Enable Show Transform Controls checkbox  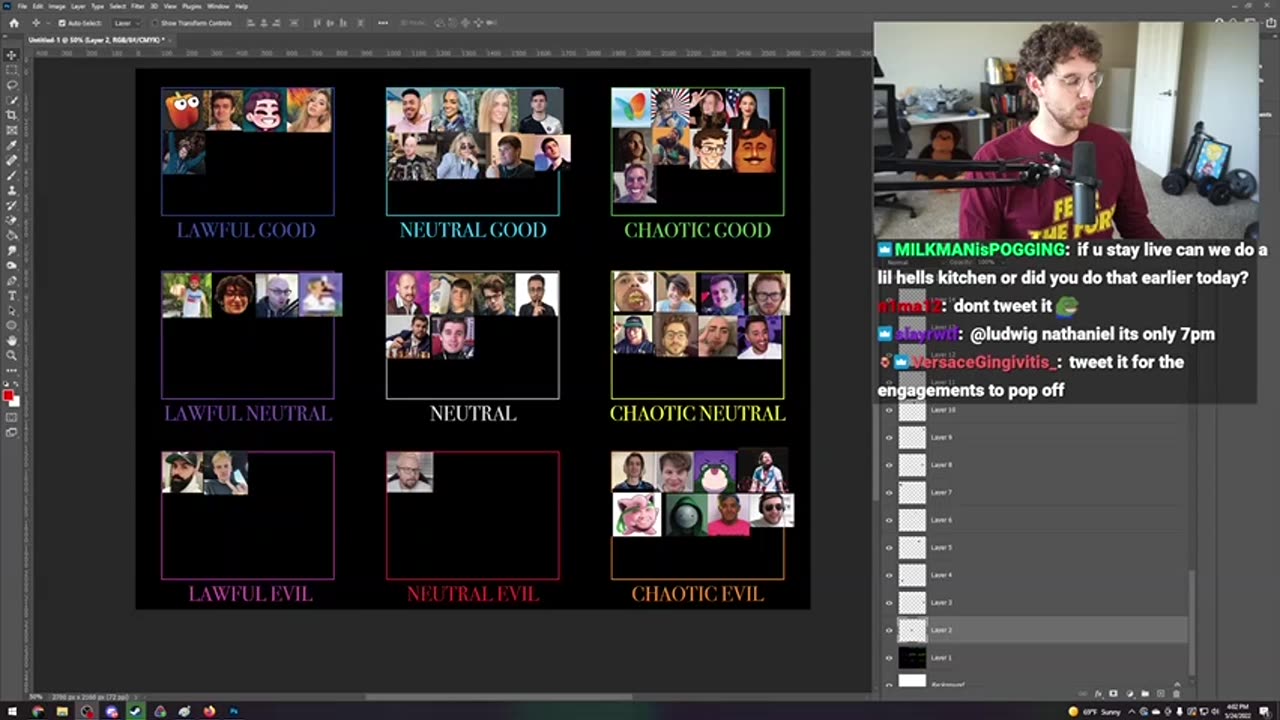tap(155, 23)
